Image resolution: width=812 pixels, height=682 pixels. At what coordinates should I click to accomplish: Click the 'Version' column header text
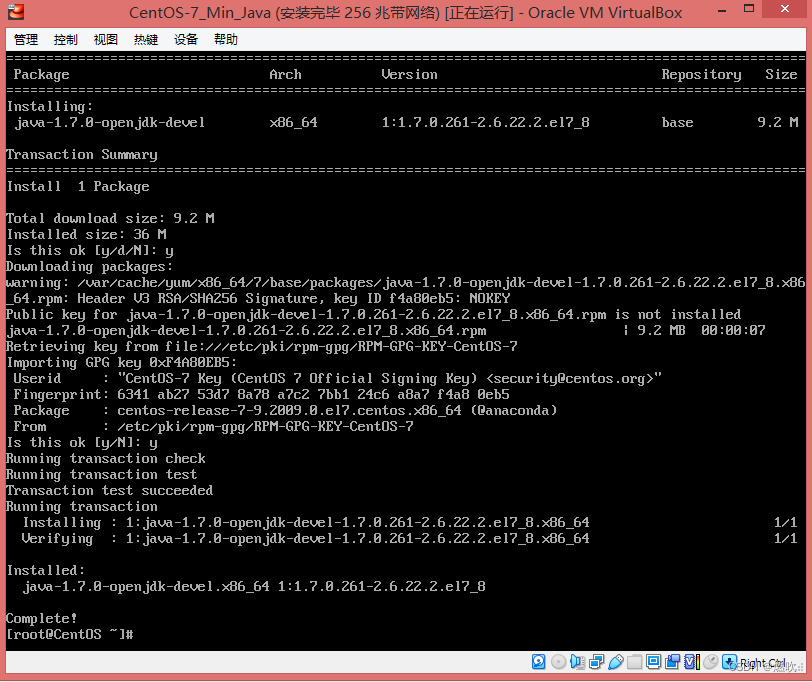pyautogui.click(x=409, y=75)
